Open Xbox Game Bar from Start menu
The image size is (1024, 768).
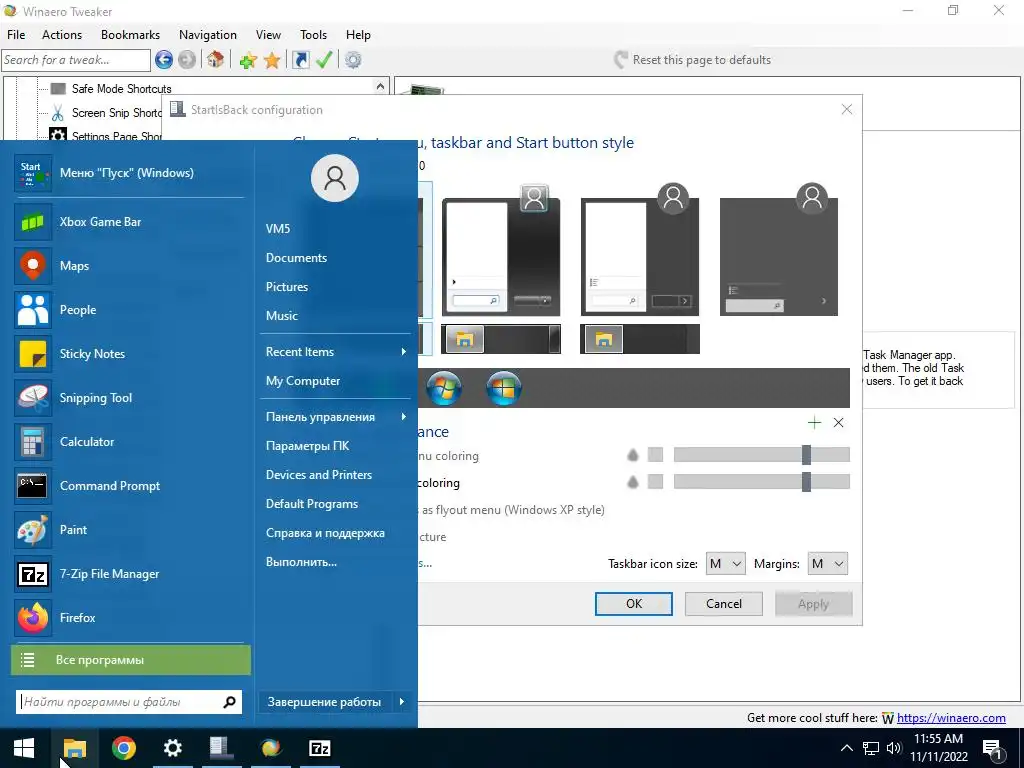pos(129,222)
